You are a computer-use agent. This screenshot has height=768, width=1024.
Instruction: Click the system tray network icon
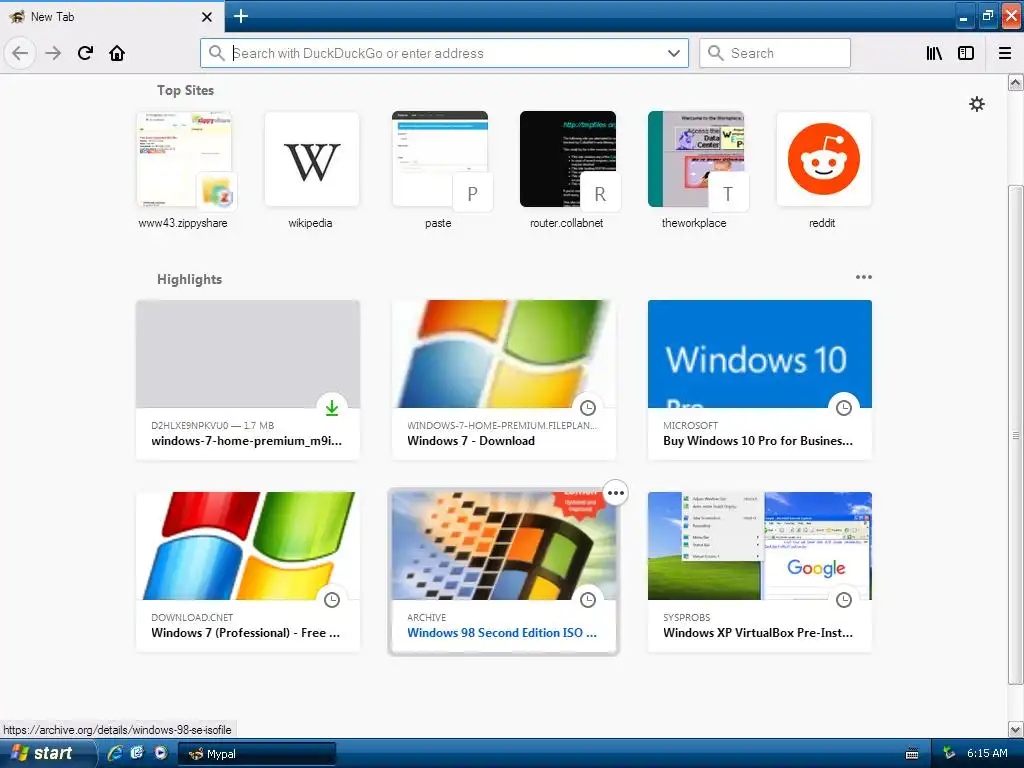point(949,753)
